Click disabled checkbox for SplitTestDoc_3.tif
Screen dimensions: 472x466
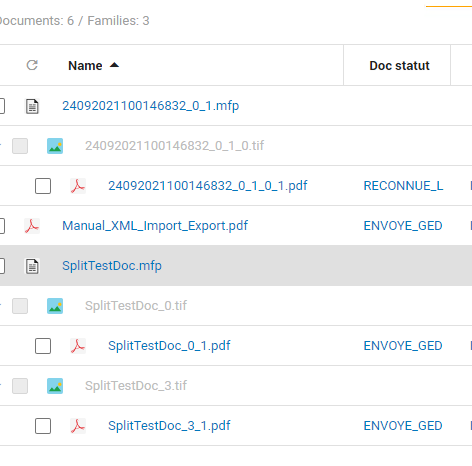click(20, 386)
